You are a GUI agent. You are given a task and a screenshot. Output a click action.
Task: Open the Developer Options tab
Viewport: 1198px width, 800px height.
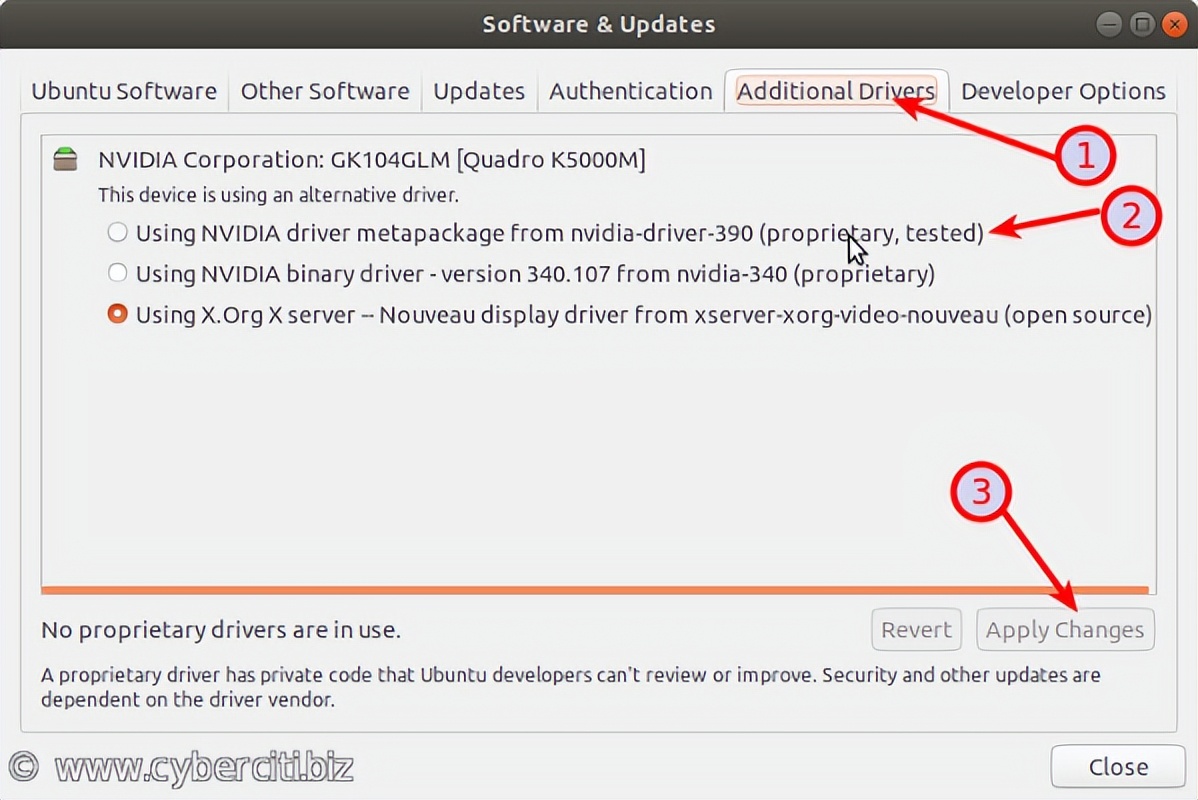pos(1063,91)
